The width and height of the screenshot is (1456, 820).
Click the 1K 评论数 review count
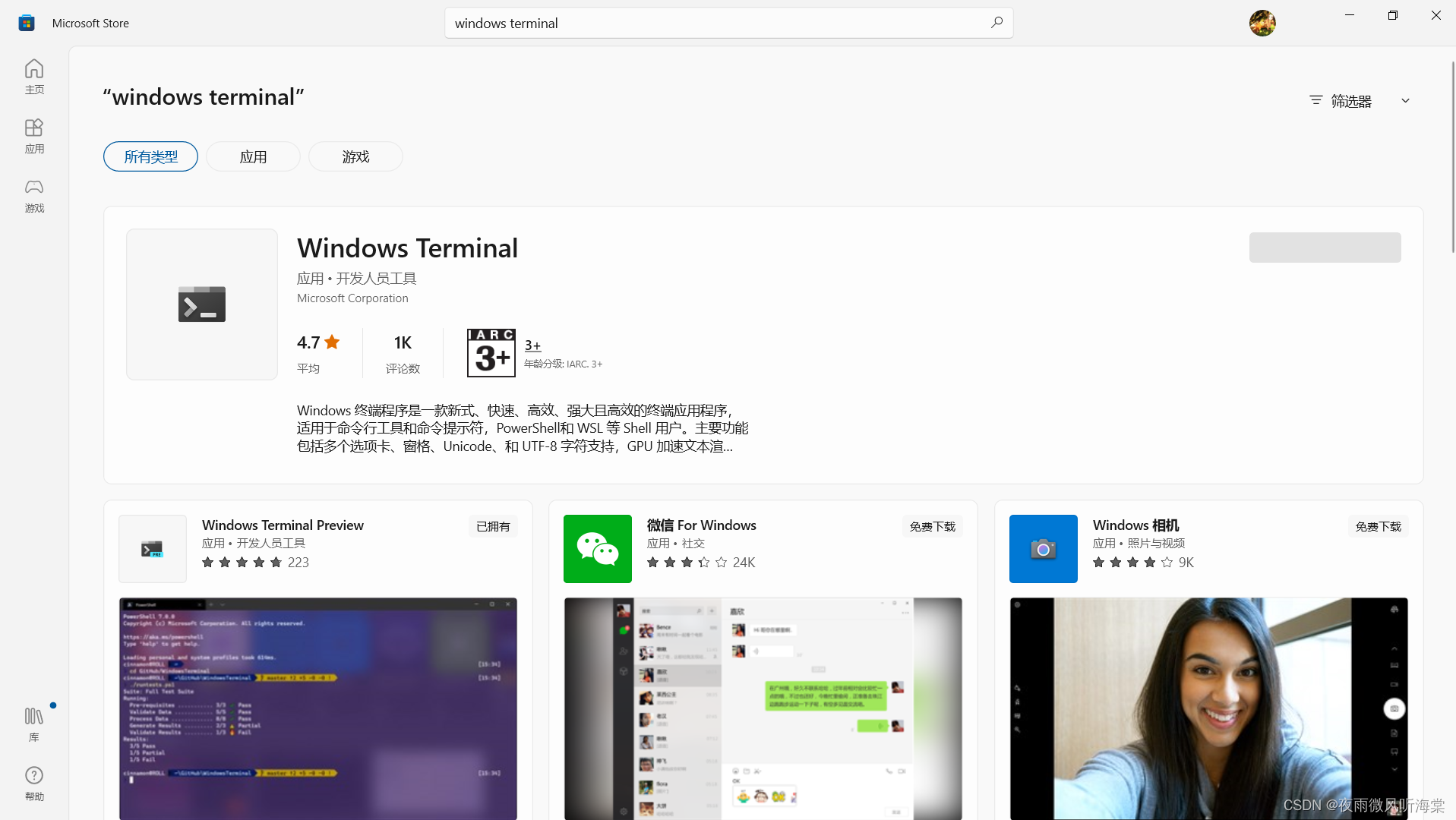tap(403, 354)
